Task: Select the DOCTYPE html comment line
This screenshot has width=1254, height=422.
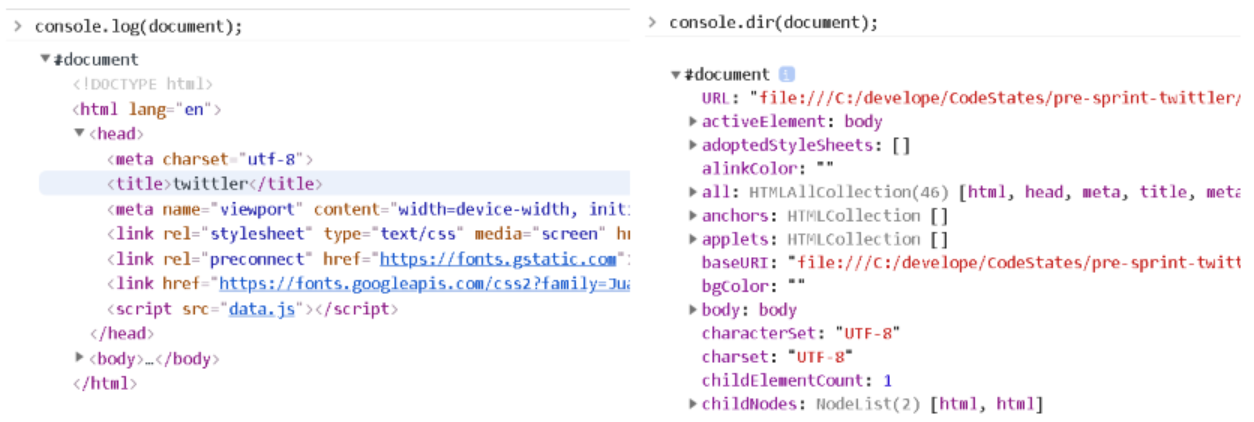Action: point(143,84)
